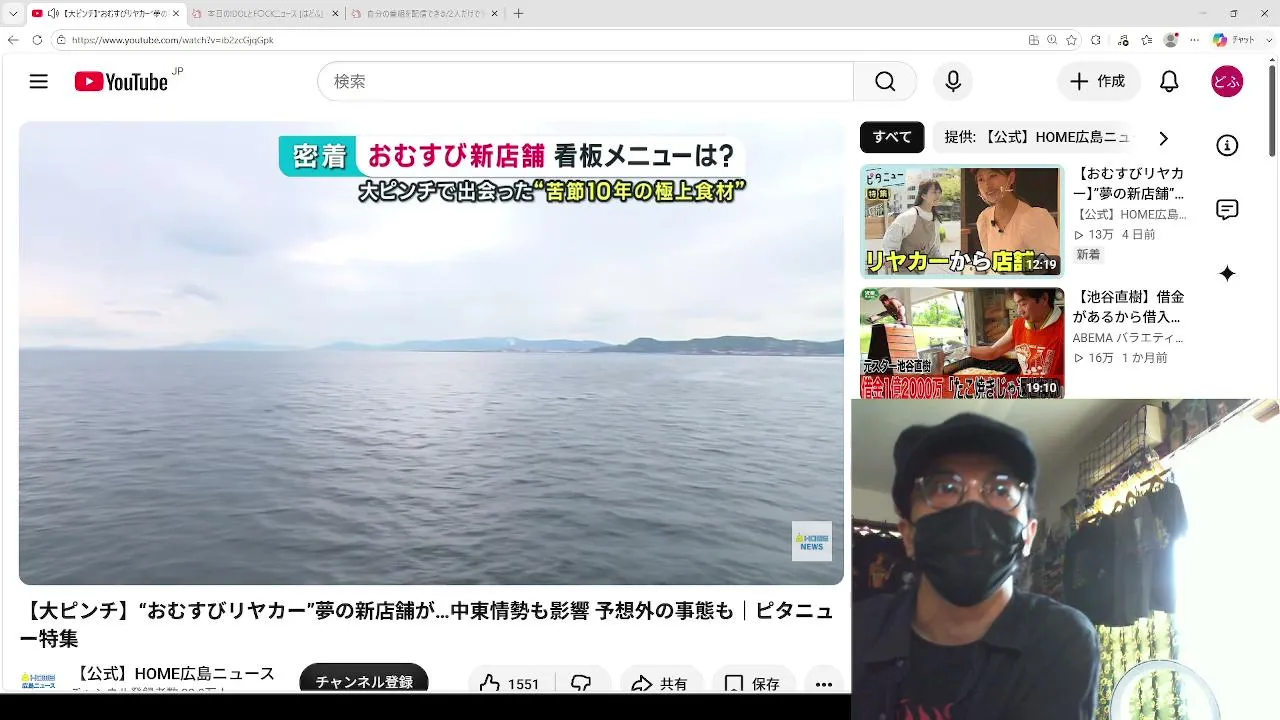
Task: Click the info circle side icon
Action: (x=1227, y=146)
